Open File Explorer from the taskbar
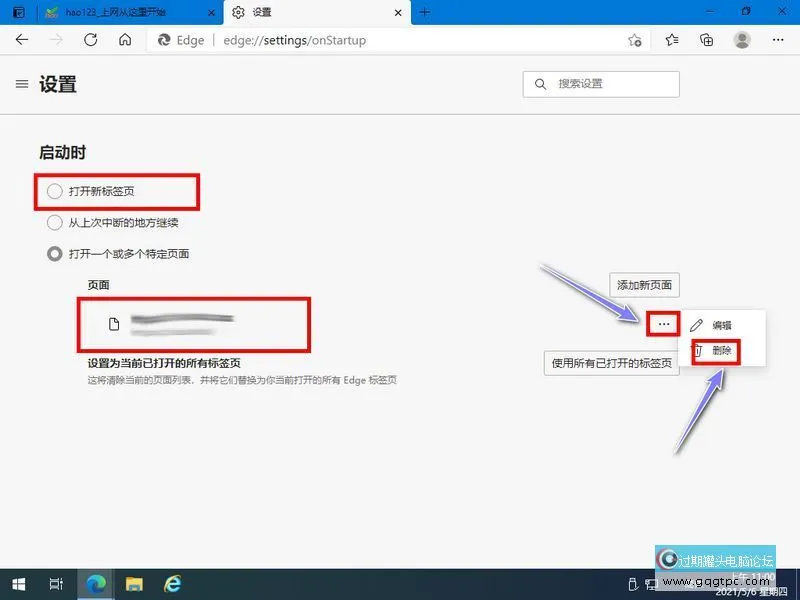 tap(134, 584)
